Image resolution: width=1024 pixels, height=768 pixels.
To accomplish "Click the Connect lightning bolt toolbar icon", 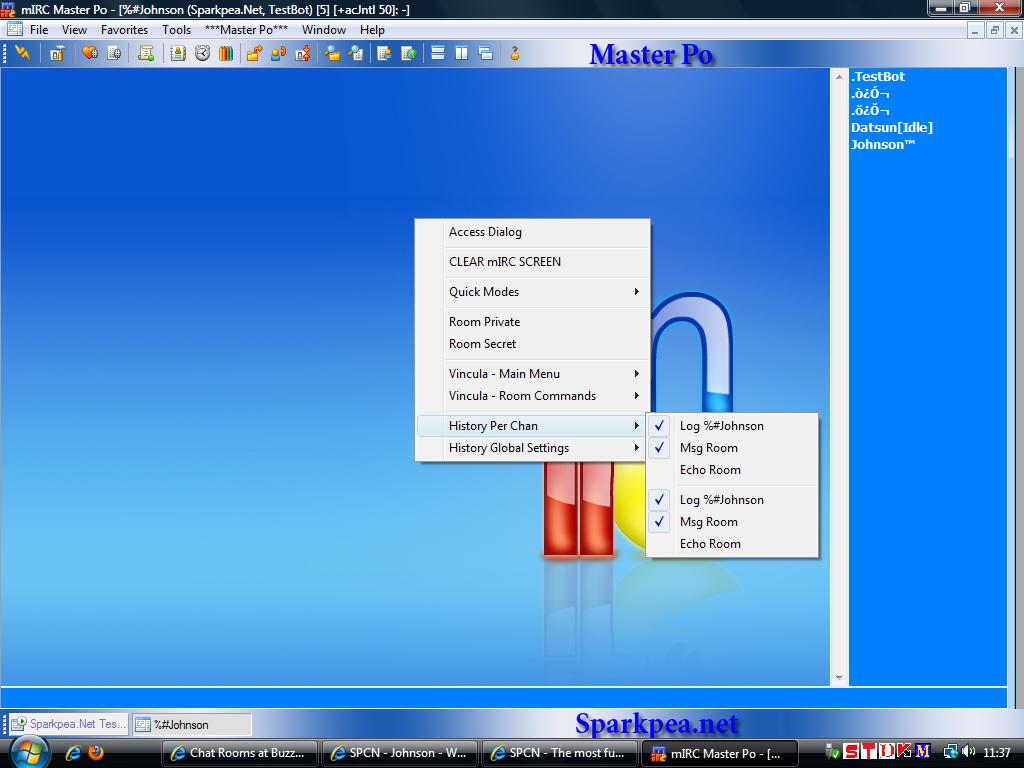I will (x=22, y=53).
